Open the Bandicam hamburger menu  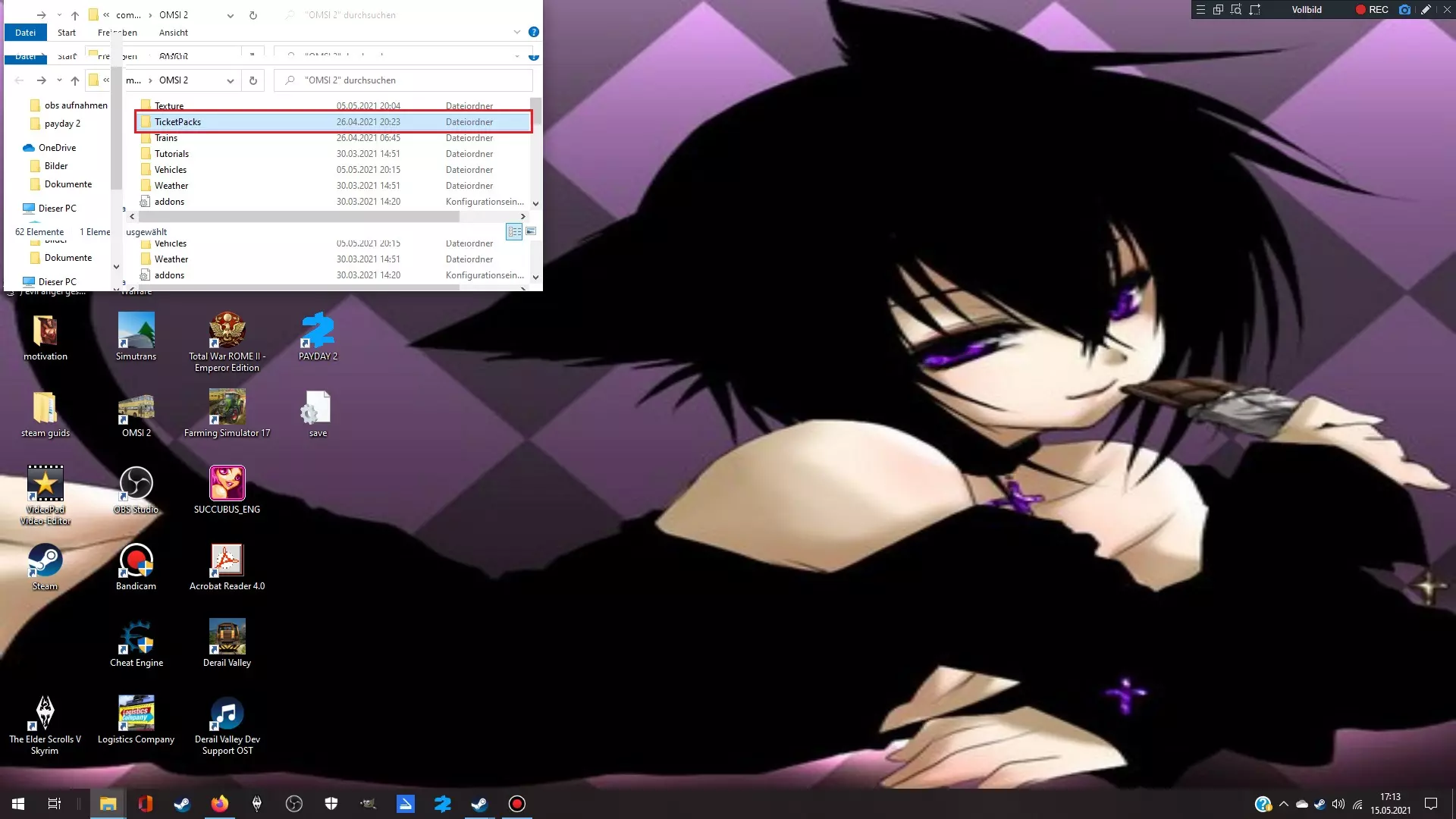click(x=1200, y=10)
